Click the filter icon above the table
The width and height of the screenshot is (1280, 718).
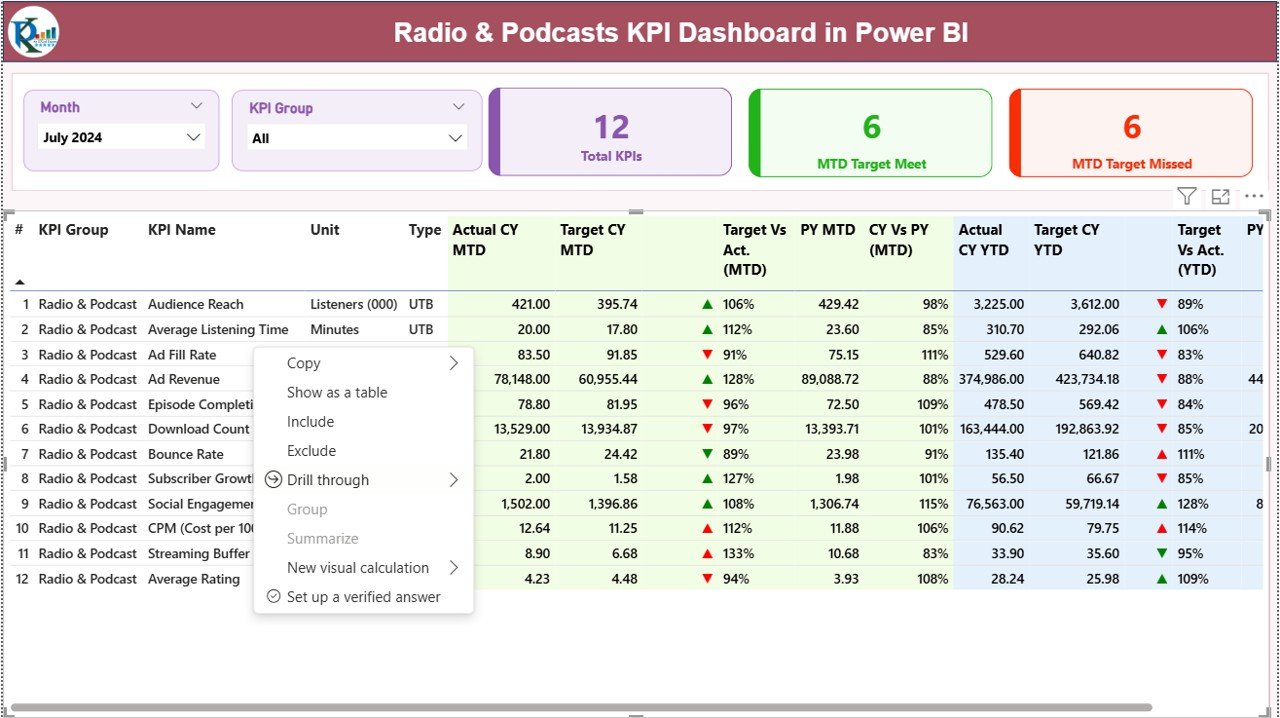click(1186, 197)
